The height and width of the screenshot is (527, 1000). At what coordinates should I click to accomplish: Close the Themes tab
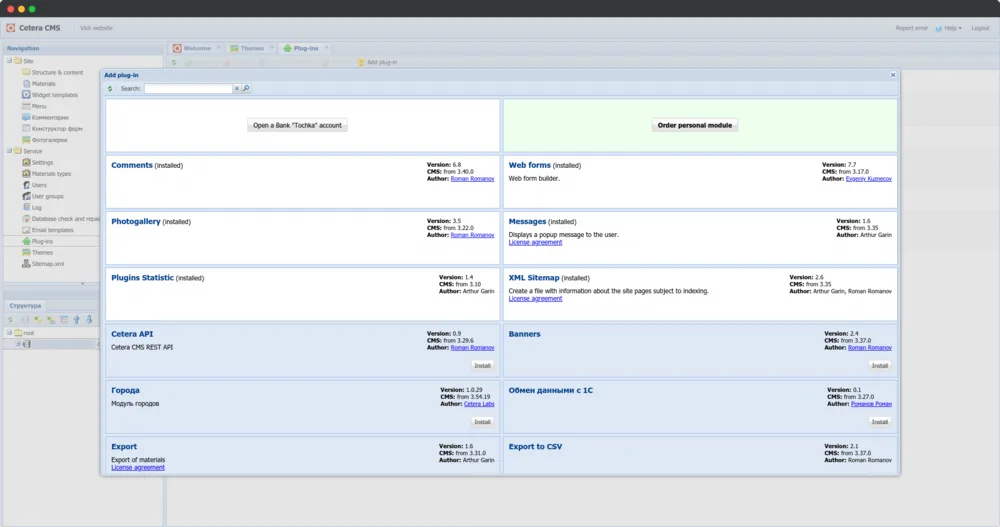pyautogui.click(x=272, y=48)
